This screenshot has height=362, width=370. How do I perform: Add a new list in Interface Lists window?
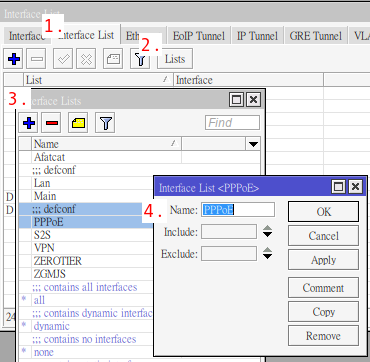[x=28, y=123]
